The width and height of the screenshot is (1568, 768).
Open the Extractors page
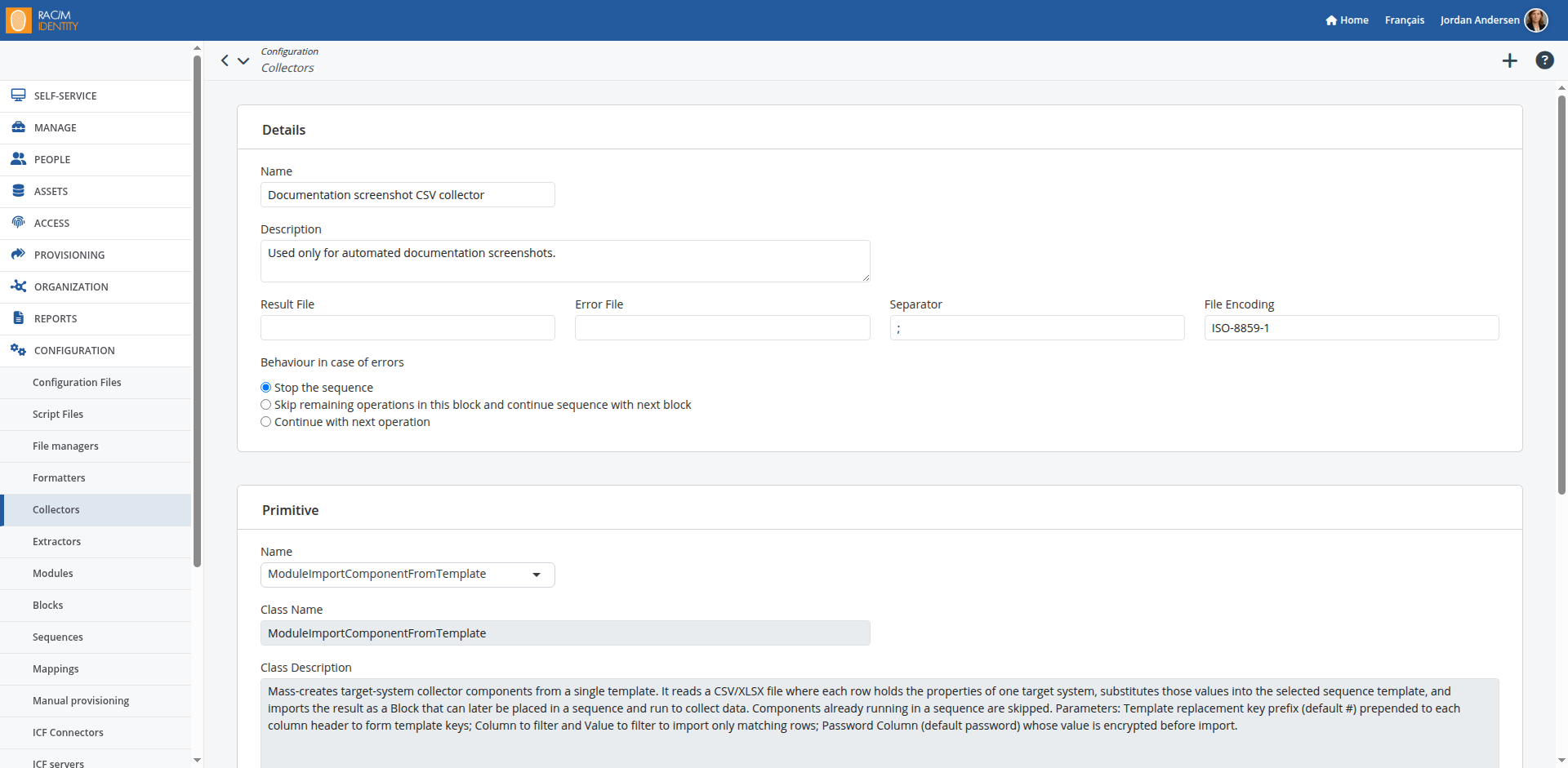click(x=96, y=542)
